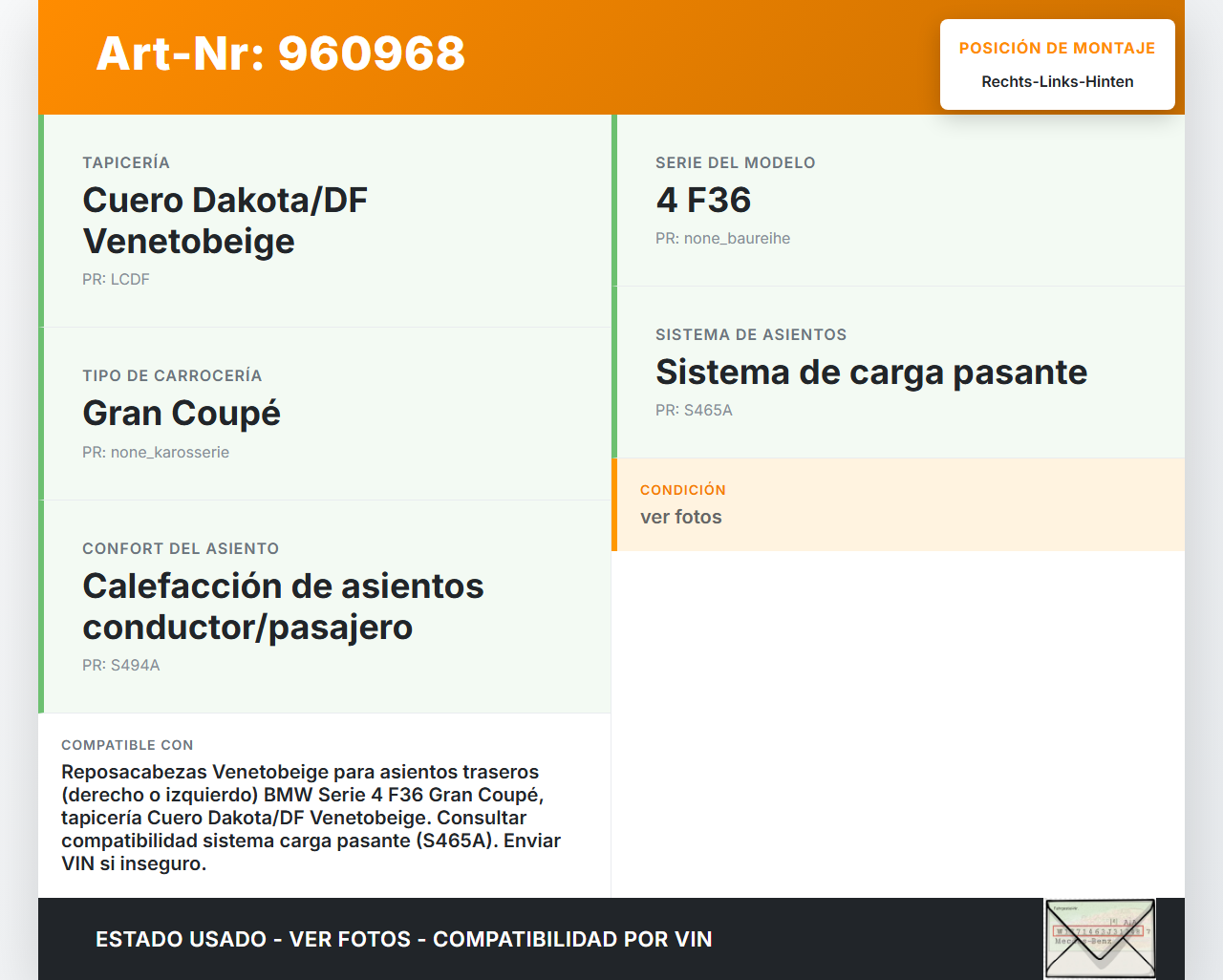Click the TIPO DE CARROCERÍA label
Image resolution: width=1223 pixels, height=980 pixels.
point(172,375)
